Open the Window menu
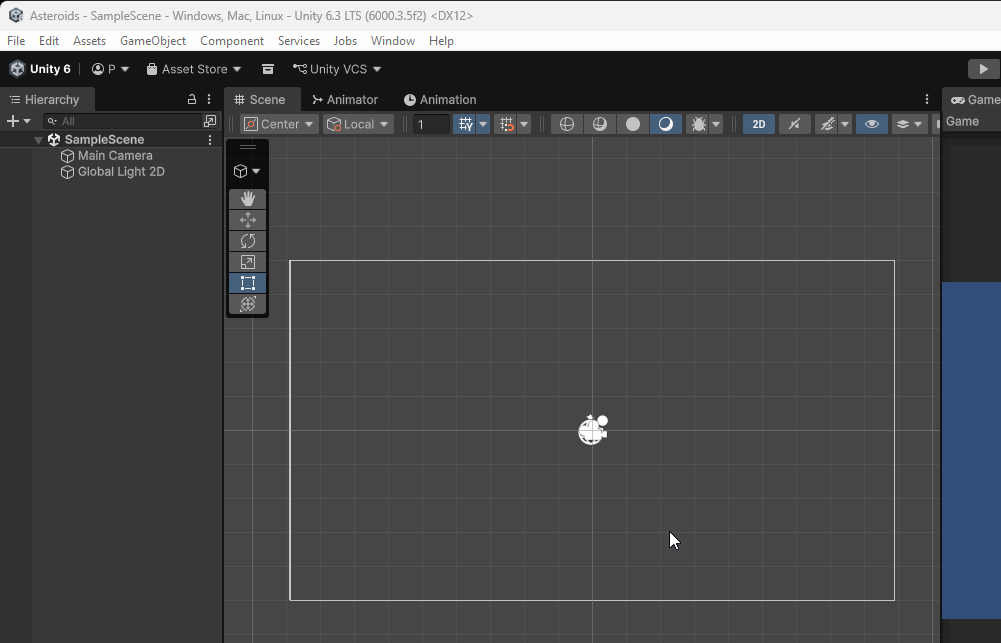The image size is (1001, 643). 393,41
